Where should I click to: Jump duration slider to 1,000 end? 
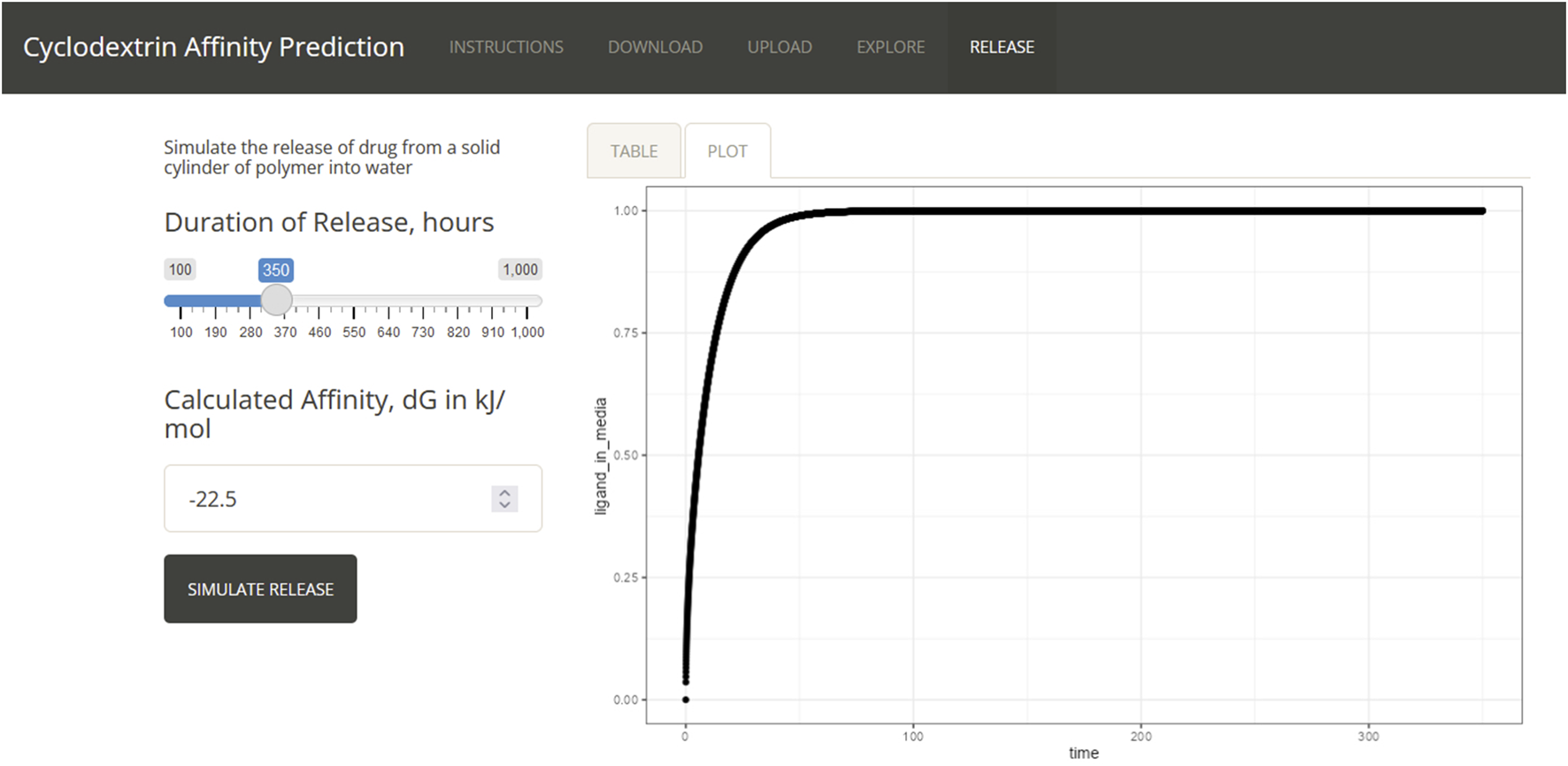(x=527, y=302)
